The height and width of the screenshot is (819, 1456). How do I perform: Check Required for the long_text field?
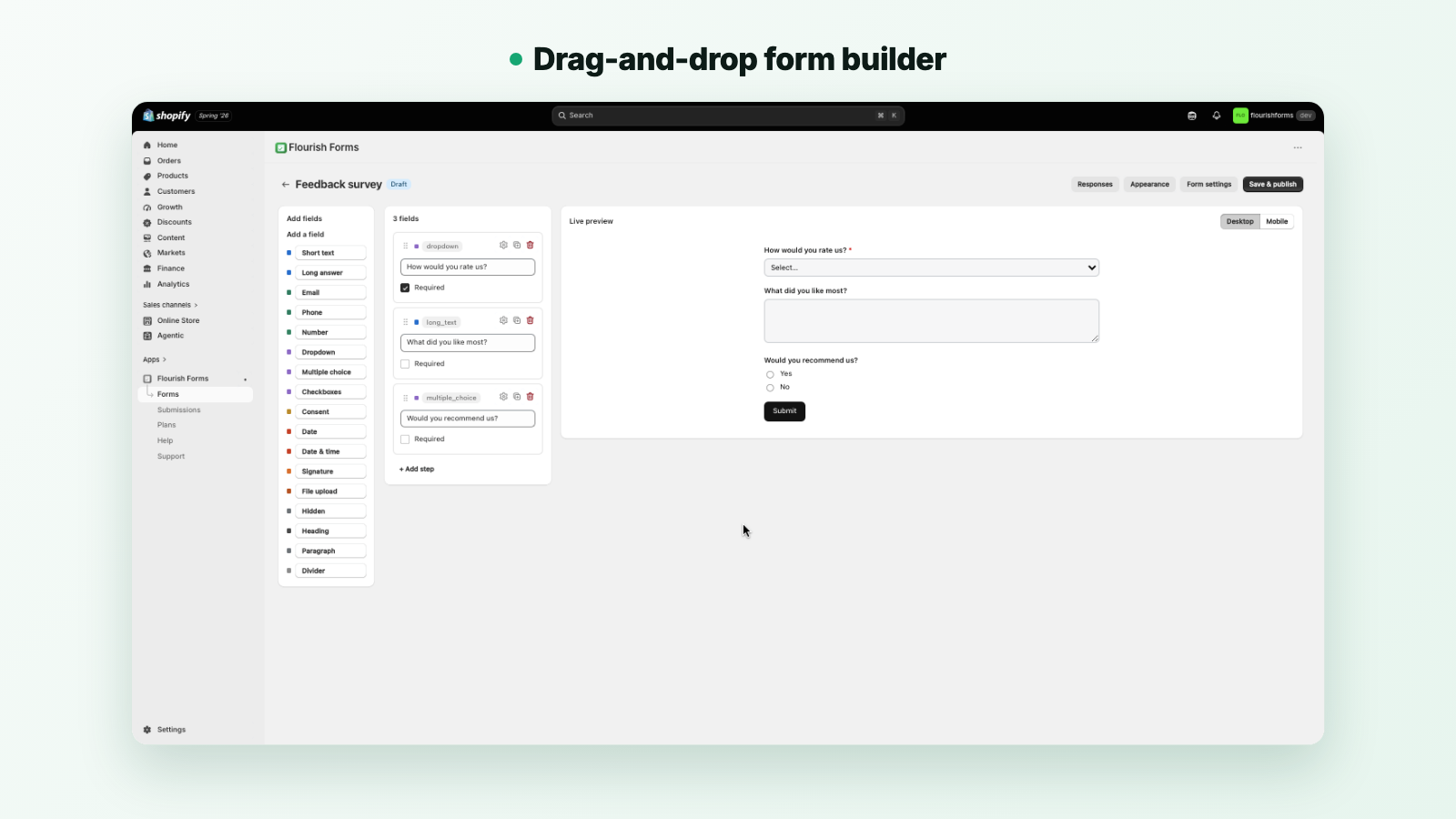click(x=405, y=364)
